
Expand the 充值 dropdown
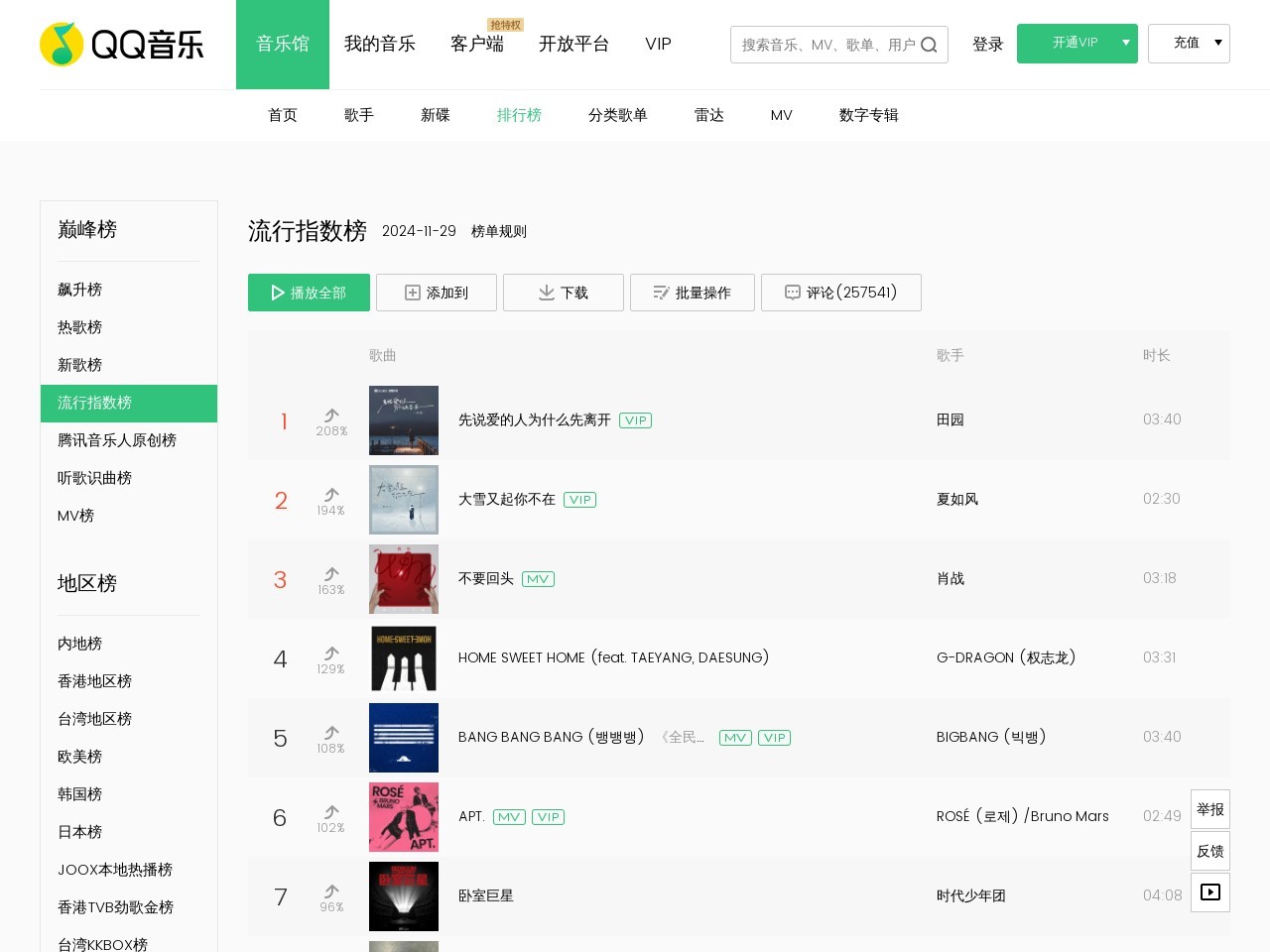click(x=1217, y=44)
